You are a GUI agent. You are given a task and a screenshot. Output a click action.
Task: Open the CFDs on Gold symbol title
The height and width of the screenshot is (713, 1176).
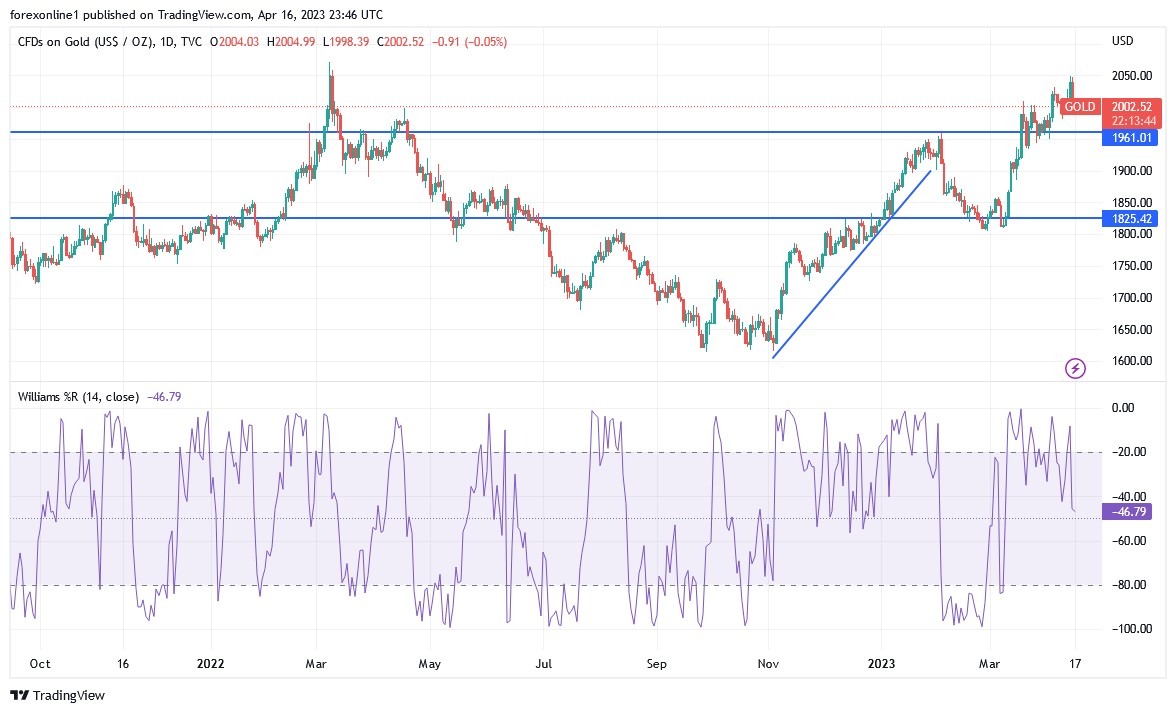[x=83, y=42]
